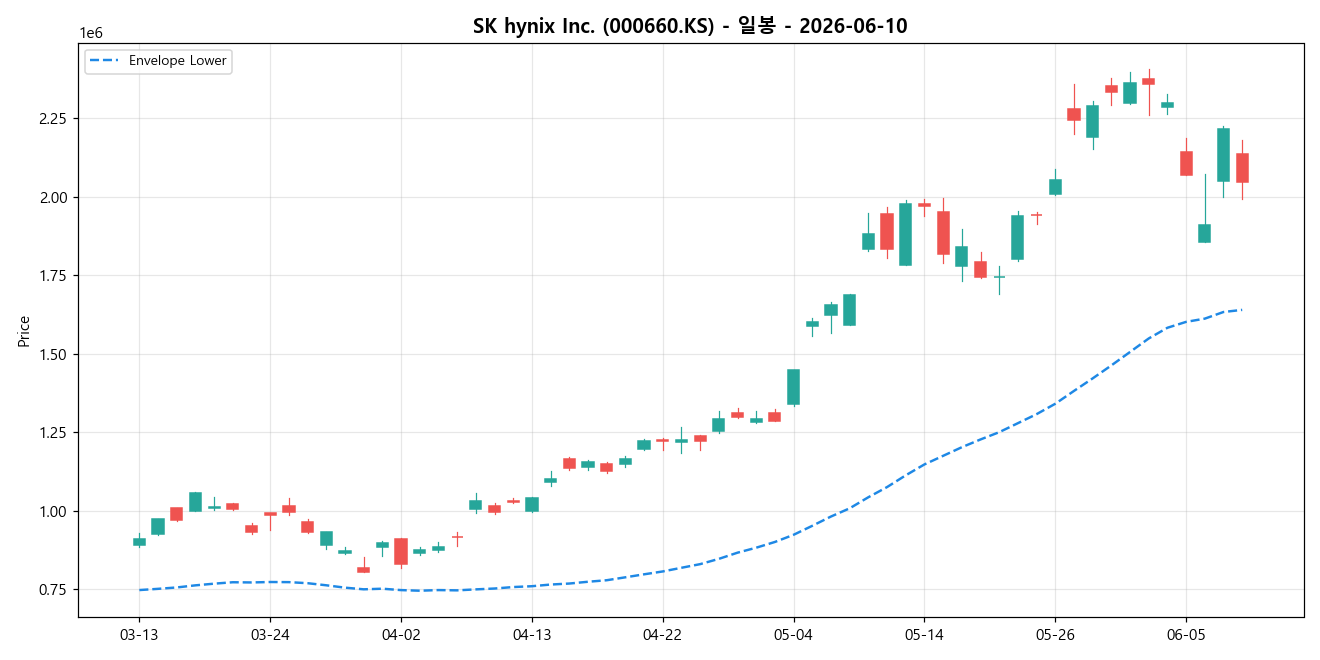This screenshot has height=660, width=1320.
Task: Click the 04-13 x-axis date label
Action: click(x=532, y=635)
